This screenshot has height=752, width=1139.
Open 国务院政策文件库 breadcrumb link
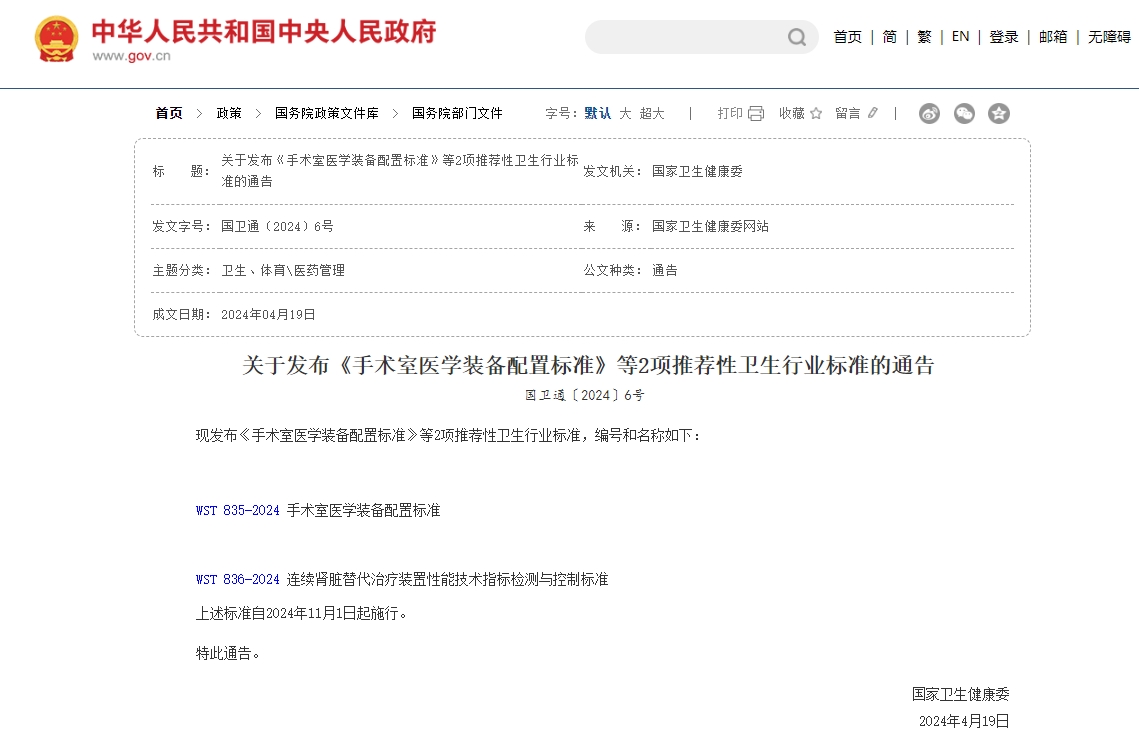[x=327, y=113]
